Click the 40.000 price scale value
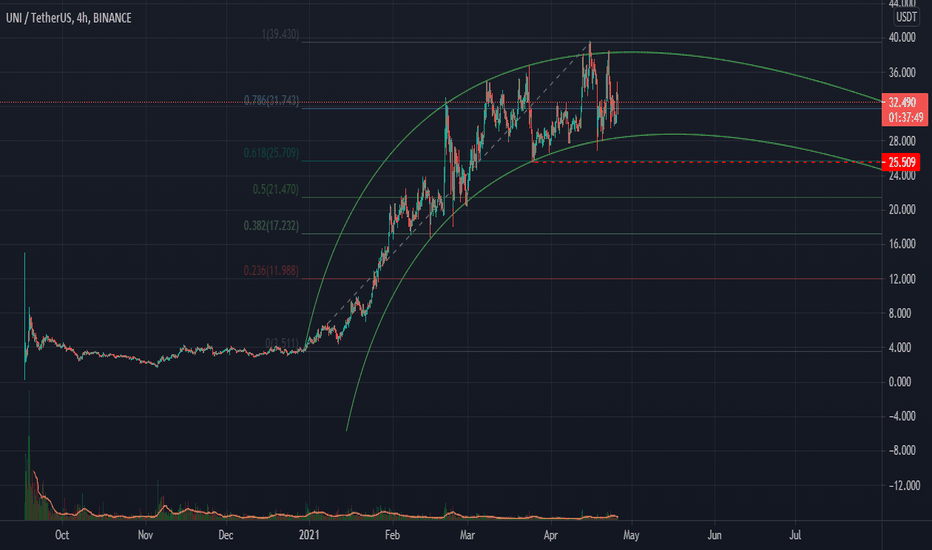 pyautogui.click(x=902, y=37)
